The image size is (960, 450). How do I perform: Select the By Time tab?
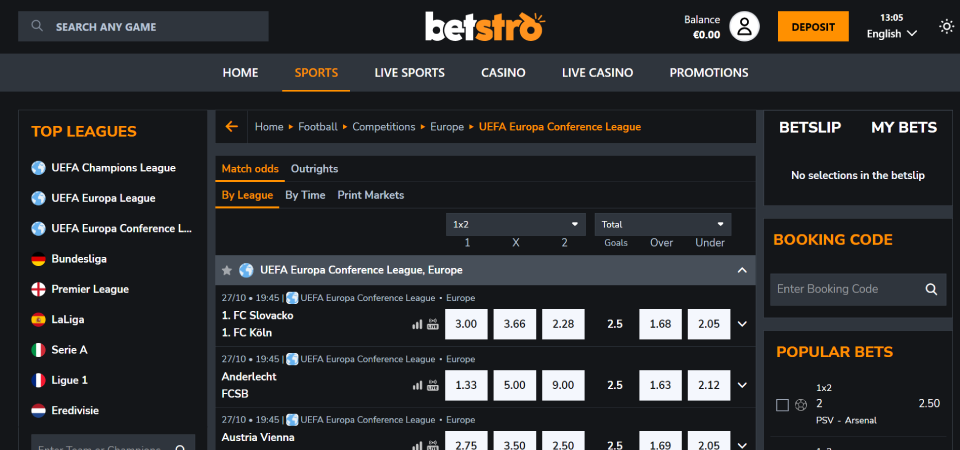coord(305,195)
